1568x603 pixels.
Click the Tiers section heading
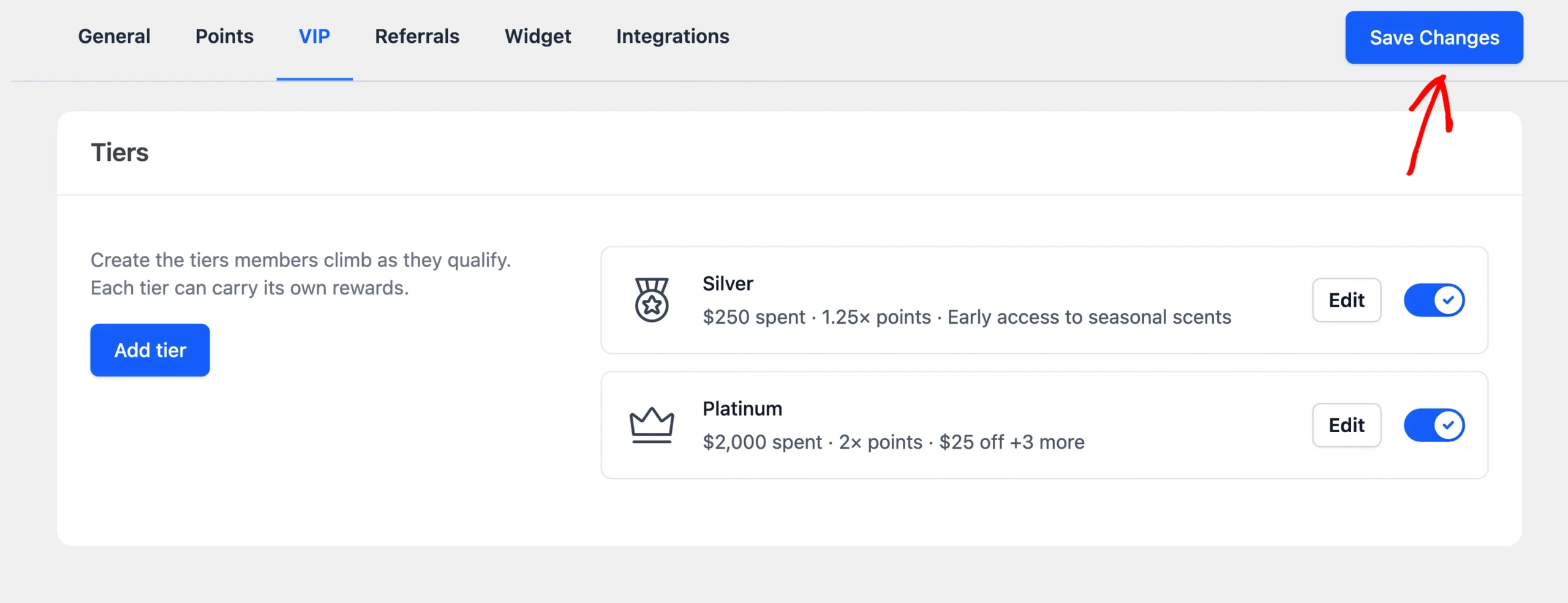tap(119, 152)
